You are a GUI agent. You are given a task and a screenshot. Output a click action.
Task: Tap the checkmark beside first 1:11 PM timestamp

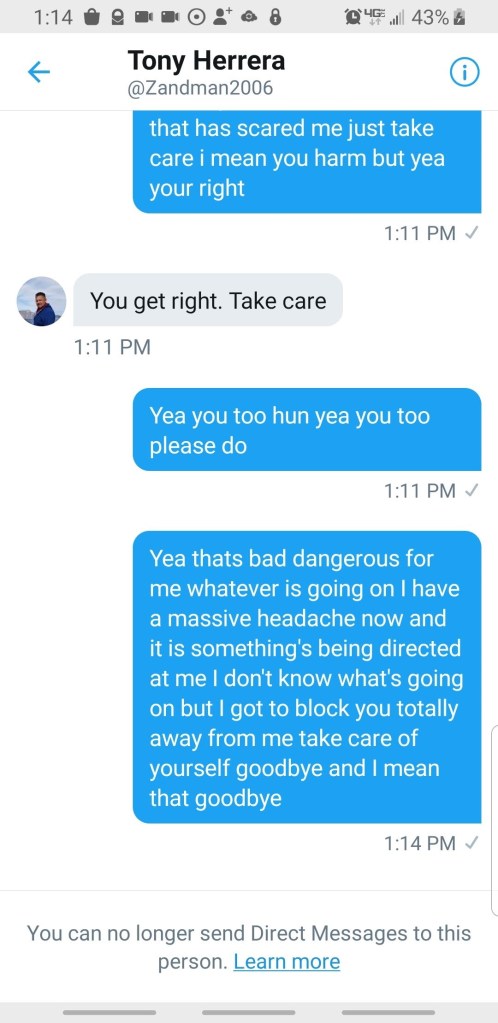pos(469,234)
